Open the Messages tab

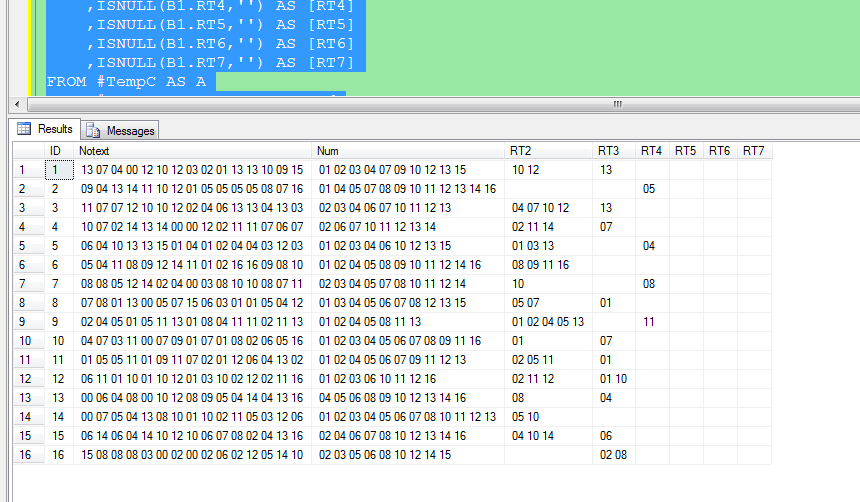(x=121, y=131)
